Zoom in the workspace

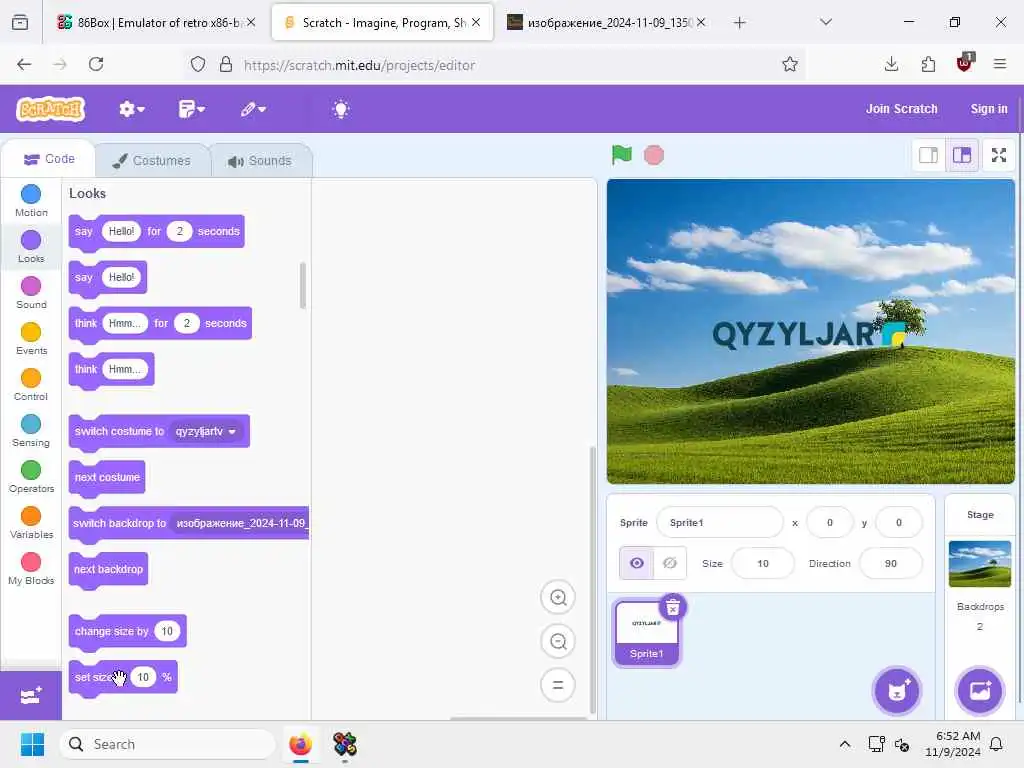[558, 597]
